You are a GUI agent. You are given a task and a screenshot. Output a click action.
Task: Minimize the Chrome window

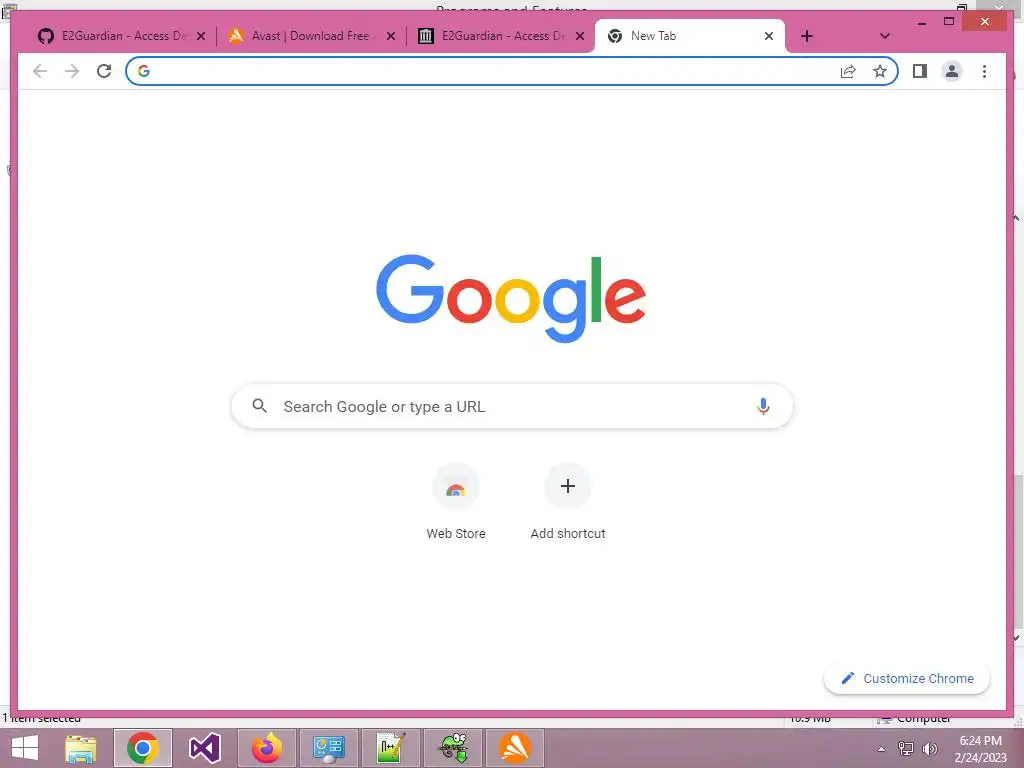pyautogui.click(x=921, y=22)
